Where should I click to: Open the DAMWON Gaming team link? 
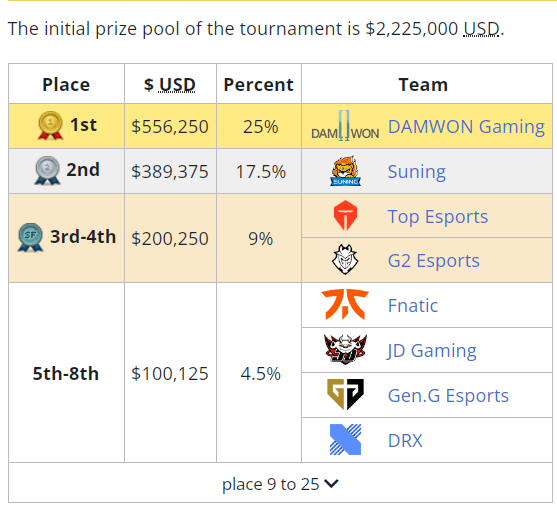(466, 126)
